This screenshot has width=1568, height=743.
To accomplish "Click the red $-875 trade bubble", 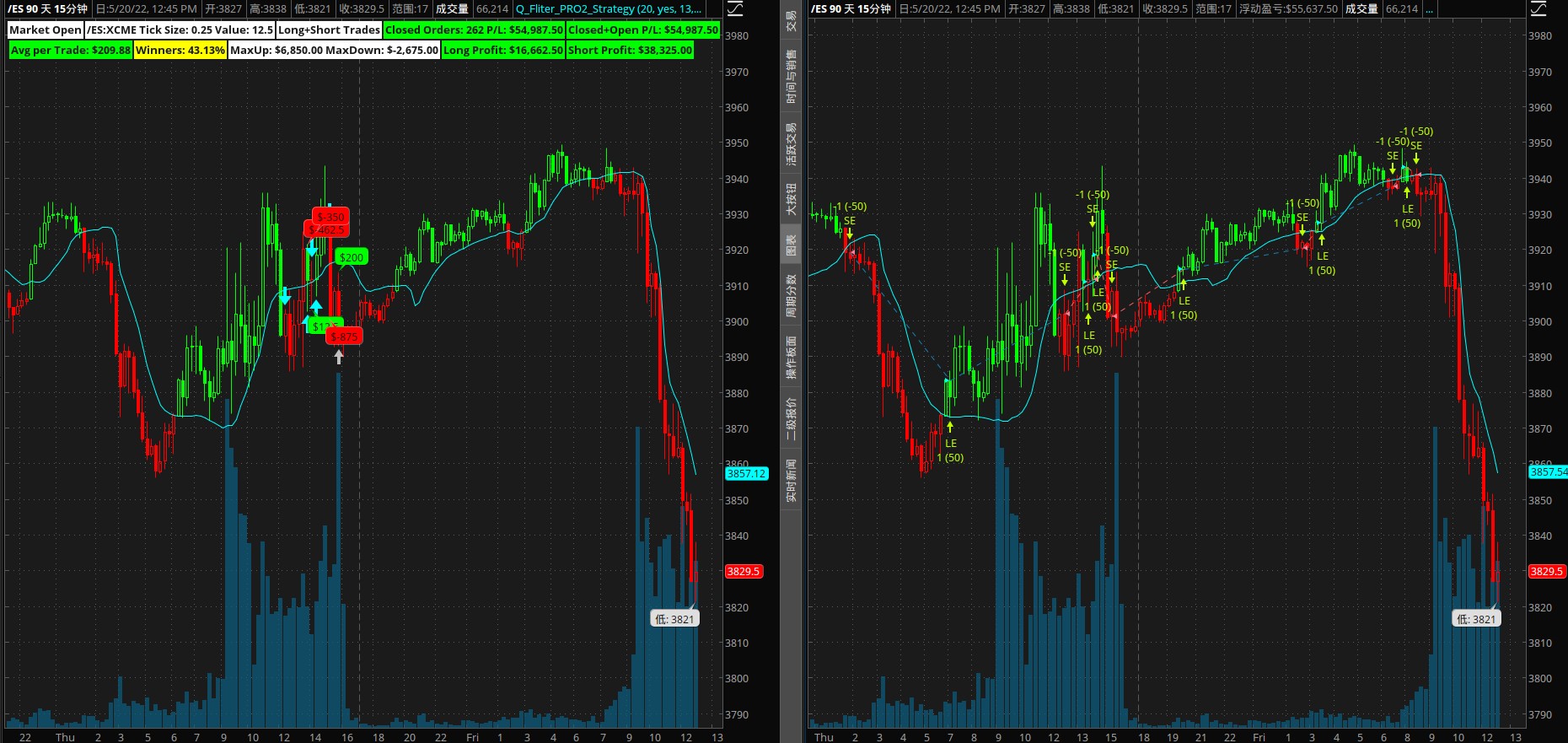I will (344, 337).
